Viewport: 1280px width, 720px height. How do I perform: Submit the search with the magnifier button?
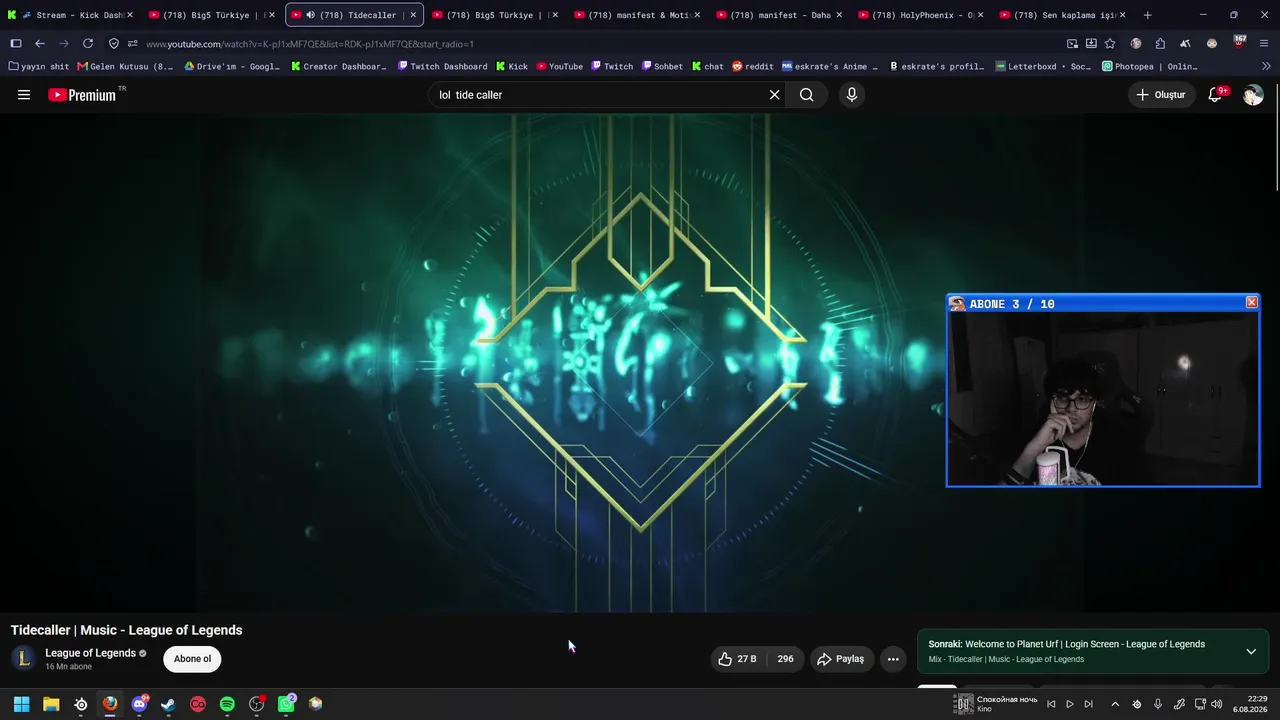(807, 95)
